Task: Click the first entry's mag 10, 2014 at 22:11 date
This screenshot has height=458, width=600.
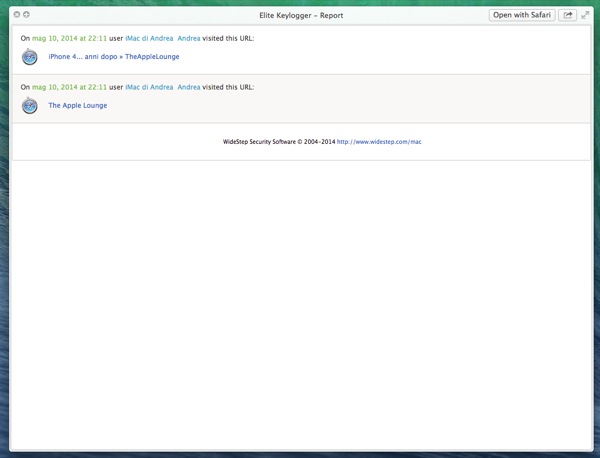Action: [x=69, y=38]
